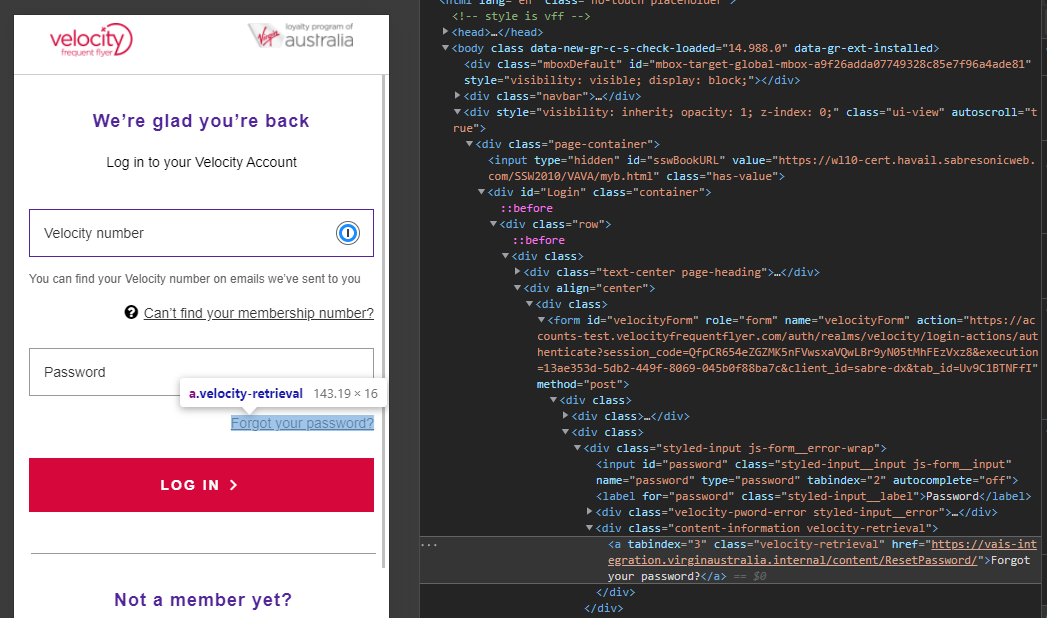Viewport: 1047px width, 618px height.
Task: Click 'Log in to your Velocity Account' text
Action: click(201, 162)
